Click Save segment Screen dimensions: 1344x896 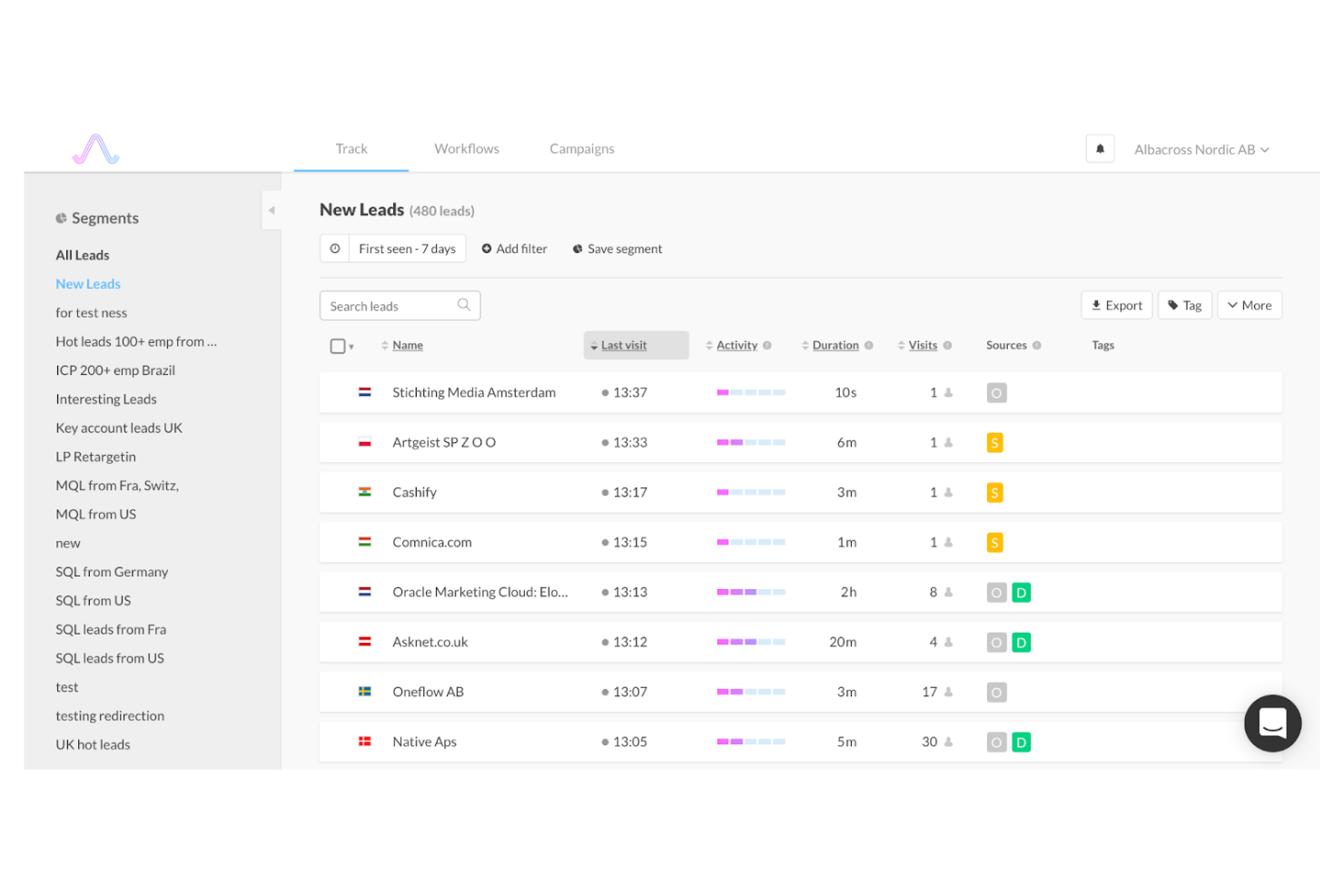[x=618, y=249]
